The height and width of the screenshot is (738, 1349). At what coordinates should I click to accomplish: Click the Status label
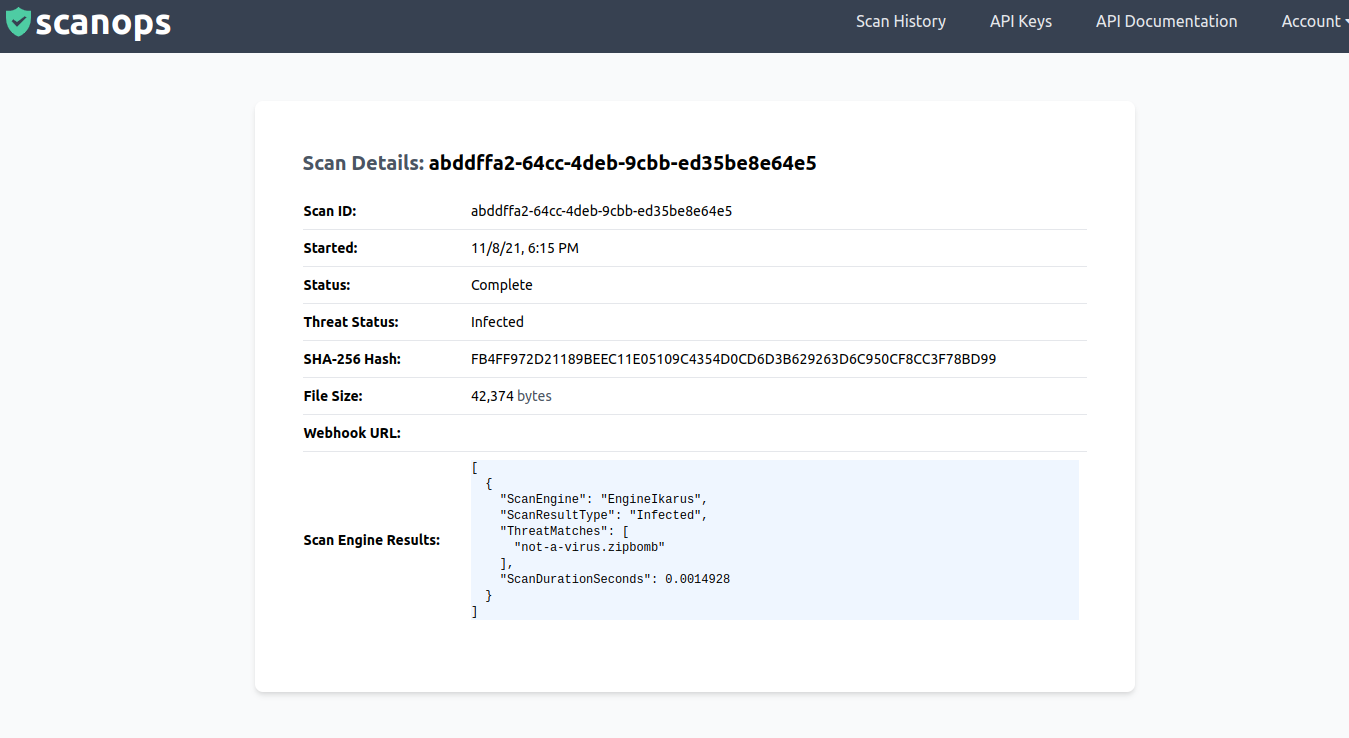(327, 285)
